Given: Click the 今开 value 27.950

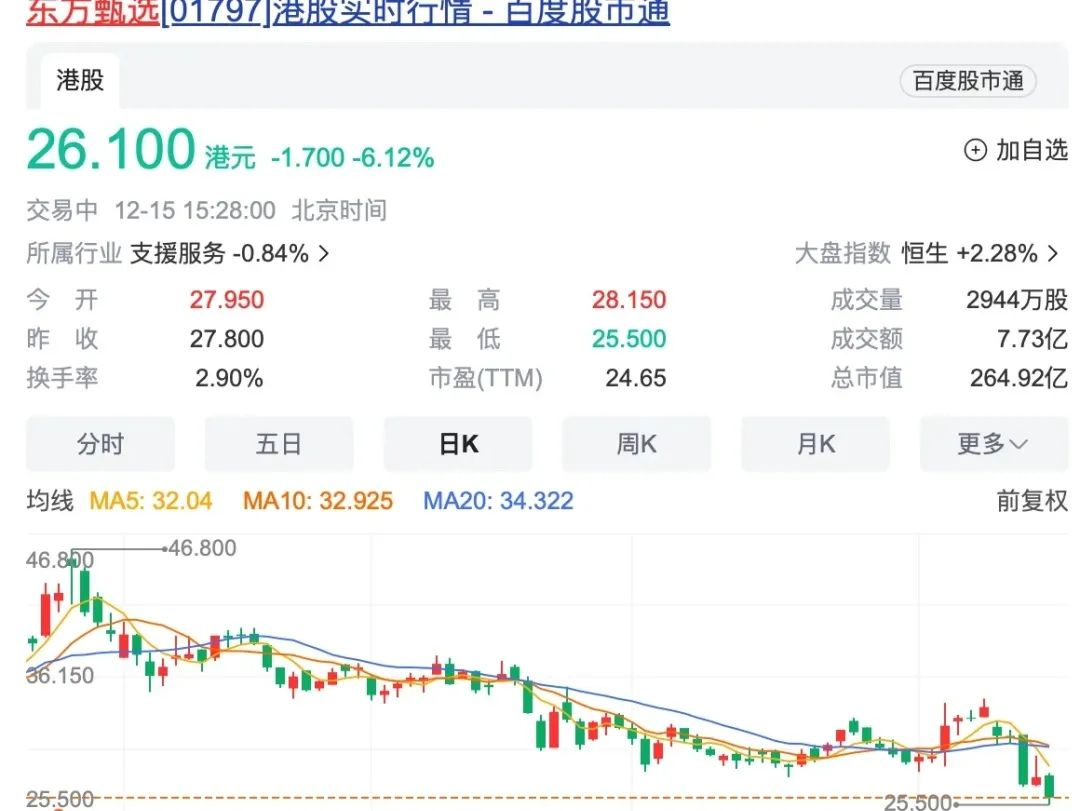Looking at the screenshot, I should pos(227,300).
